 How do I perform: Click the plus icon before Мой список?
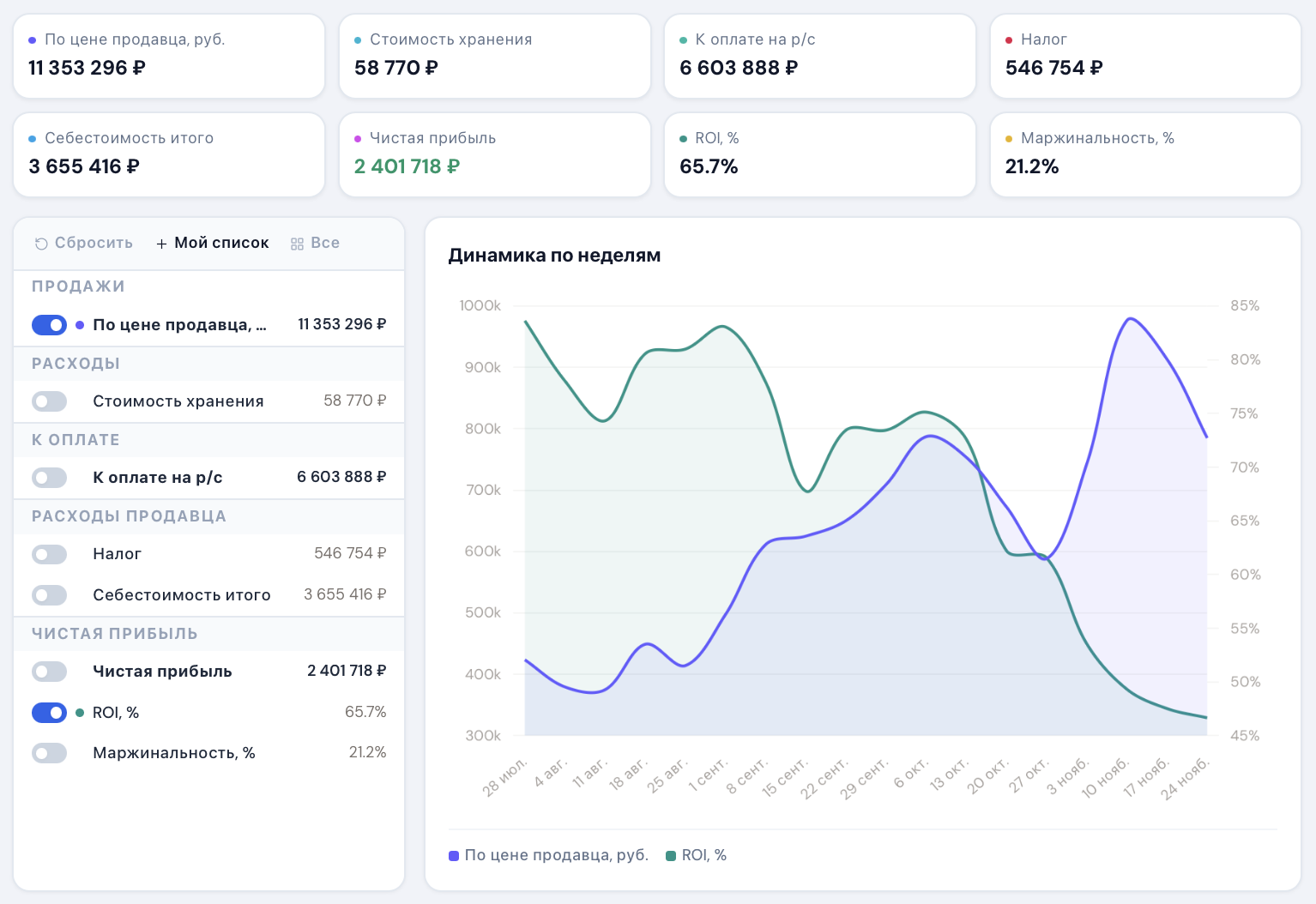coord(161,244)
